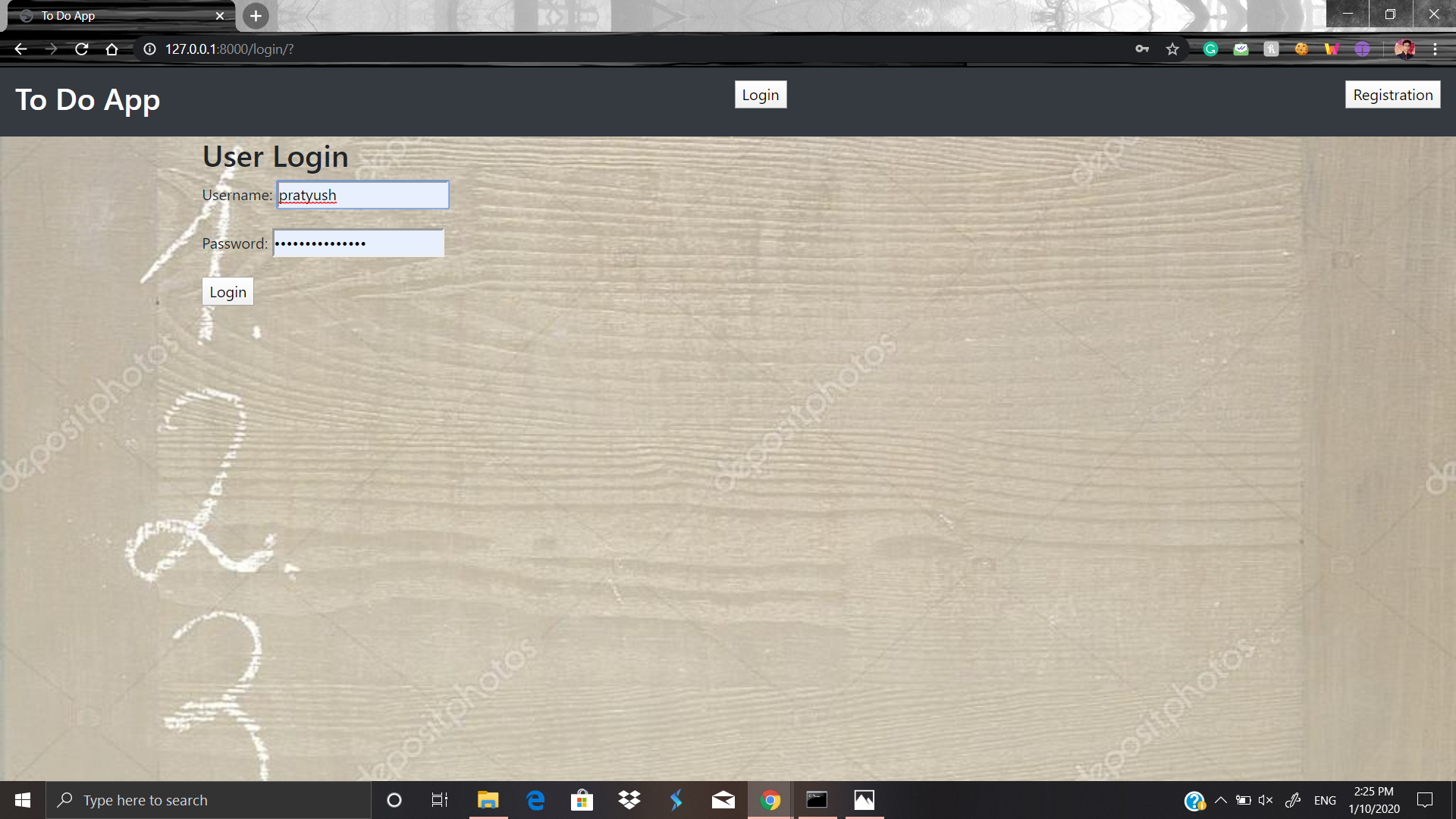Click the browser home icon
This screenshot has height=819, width=1456.
[111, 49]
